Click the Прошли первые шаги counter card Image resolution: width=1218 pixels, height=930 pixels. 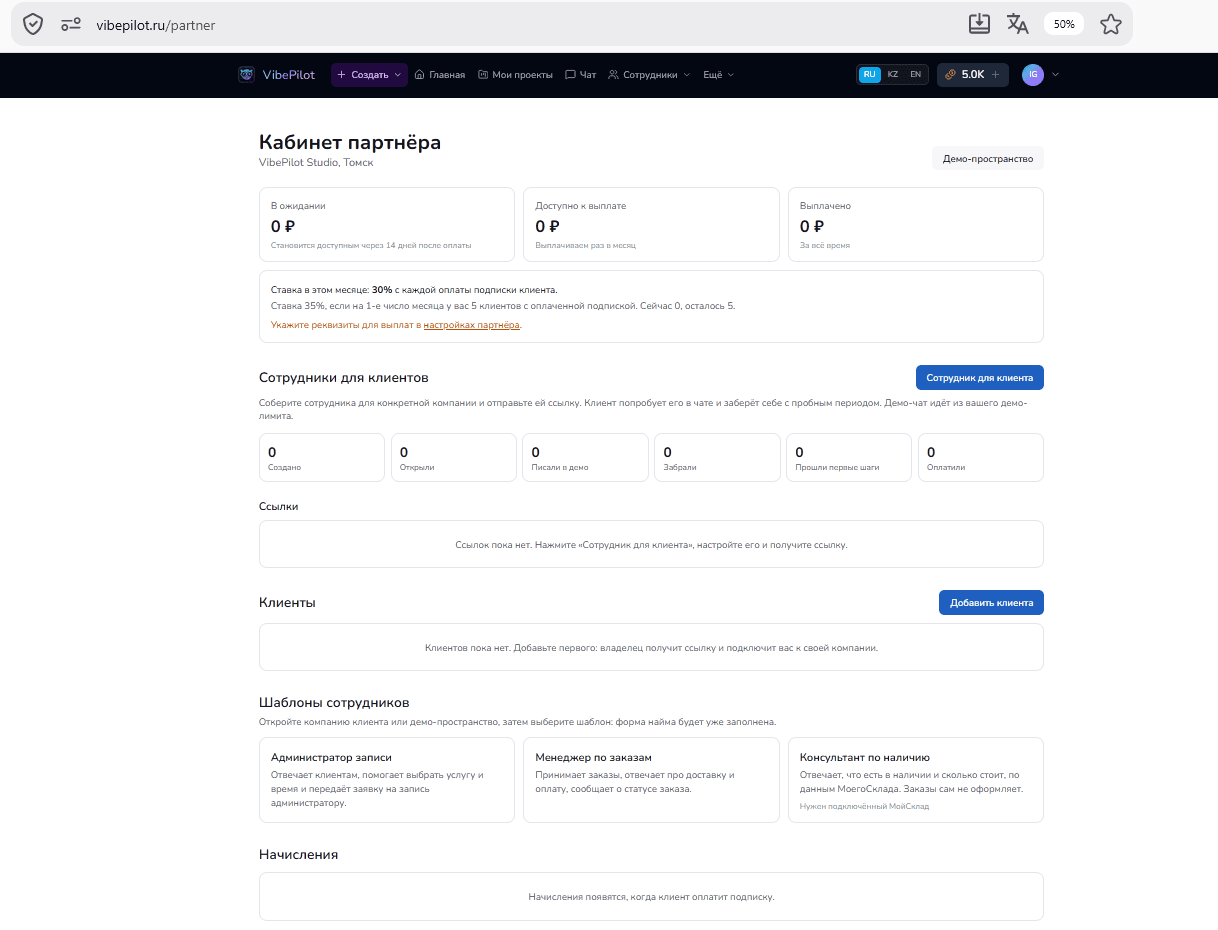click(x=849, y=458)
